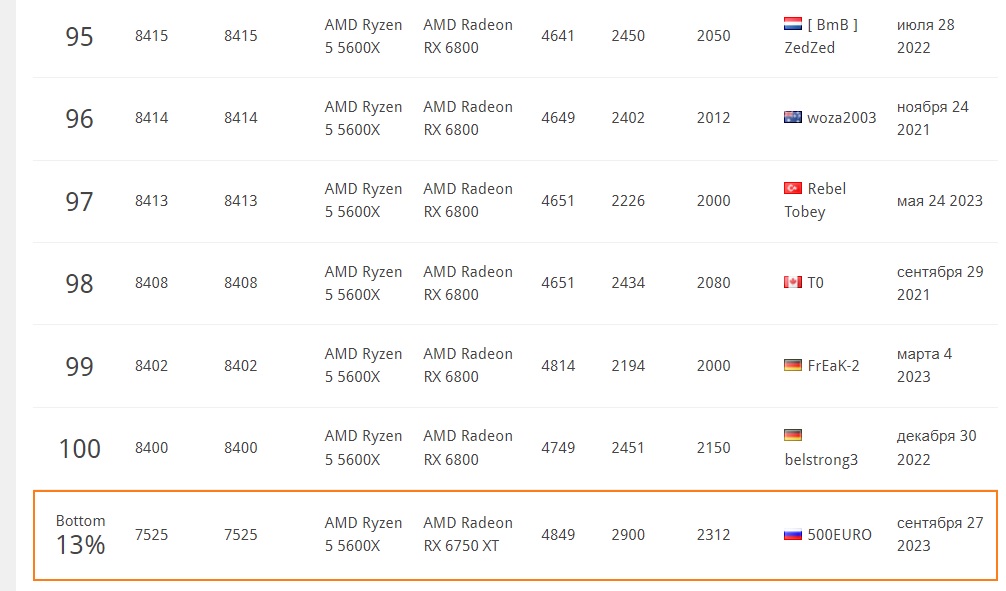This screenshot has height=591, width=1006.
Task: Click the rank 100 number
Action: coord(79,448)
